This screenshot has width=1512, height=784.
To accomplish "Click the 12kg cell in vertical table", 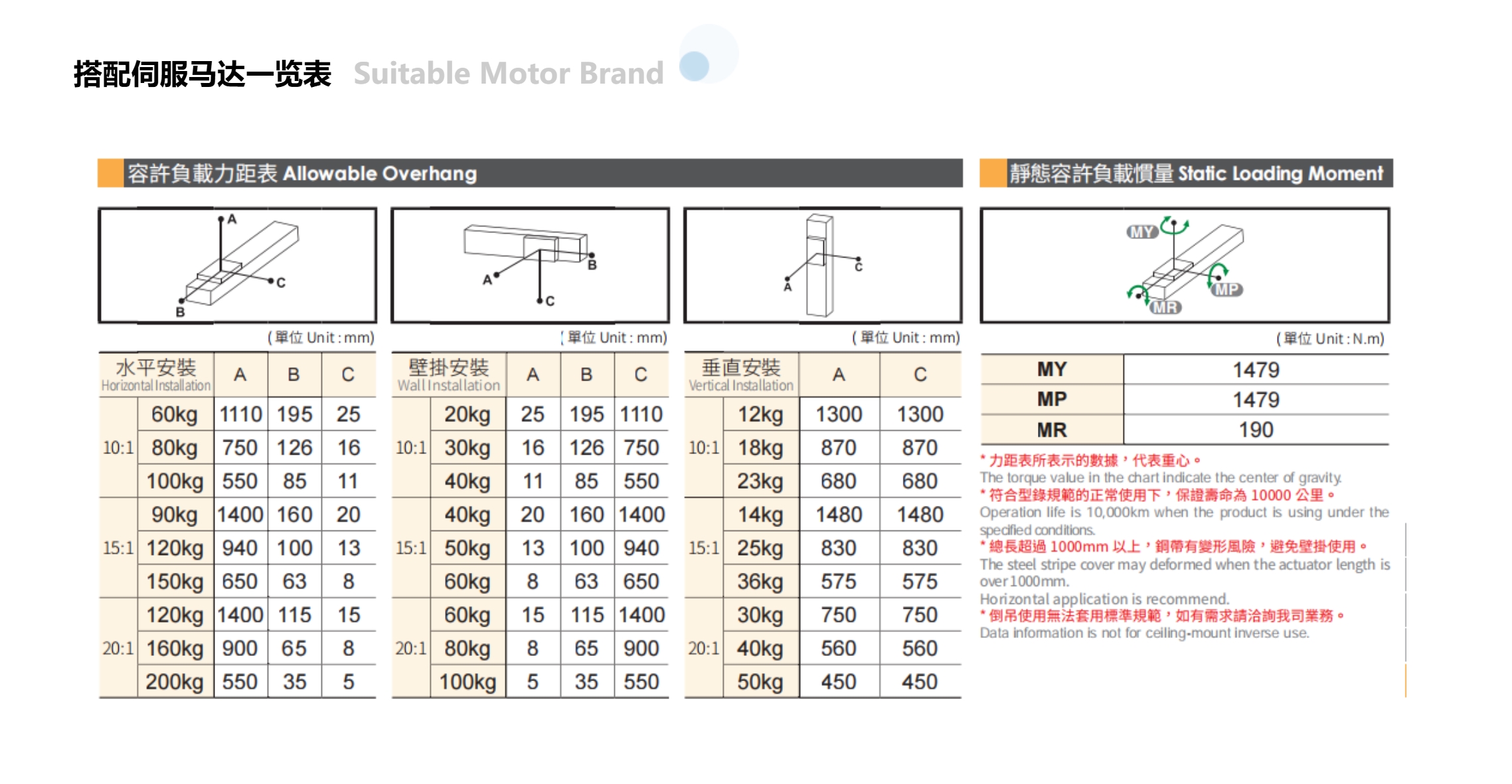I will click(x=760, y=414).
